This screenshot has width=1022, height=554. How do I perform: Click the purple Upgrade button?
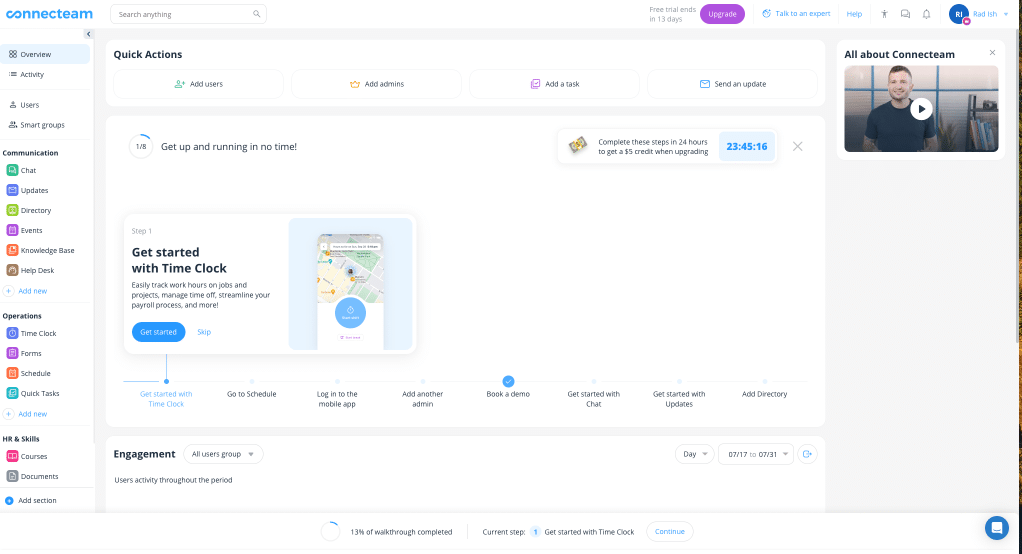722,14
